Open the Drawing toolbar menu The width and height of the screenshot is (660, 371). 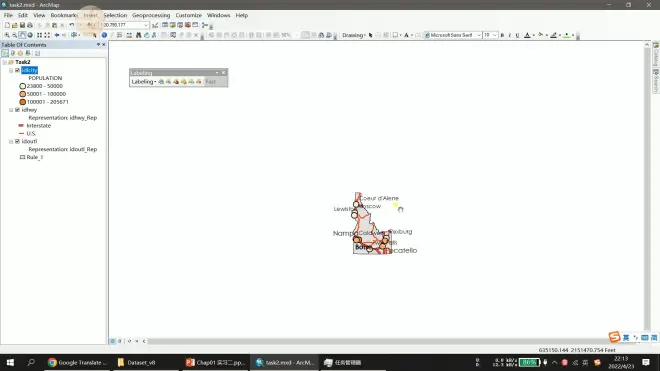tap(354, 35)
